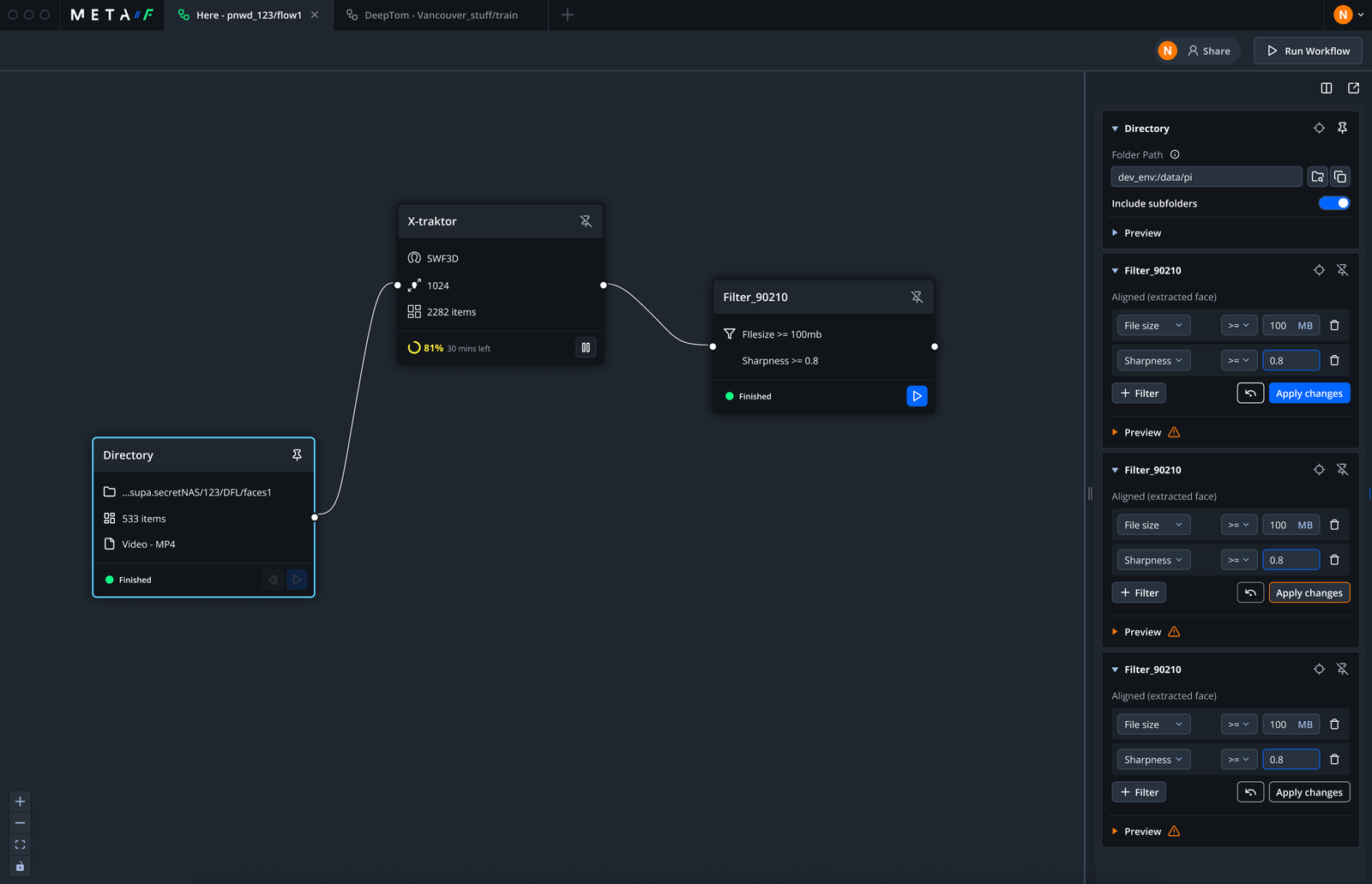The width and height of the screenshot is (1372, 884).
Task: Pause the X-traktor extraction progress
Action: pos(586,347)
